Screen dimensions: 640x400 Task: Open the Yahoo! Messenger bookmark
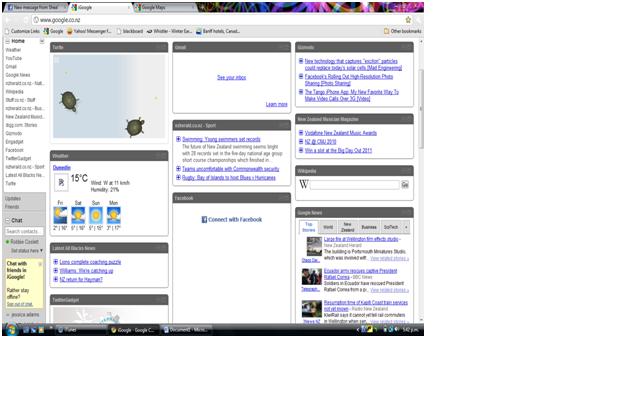pos(89,31)
